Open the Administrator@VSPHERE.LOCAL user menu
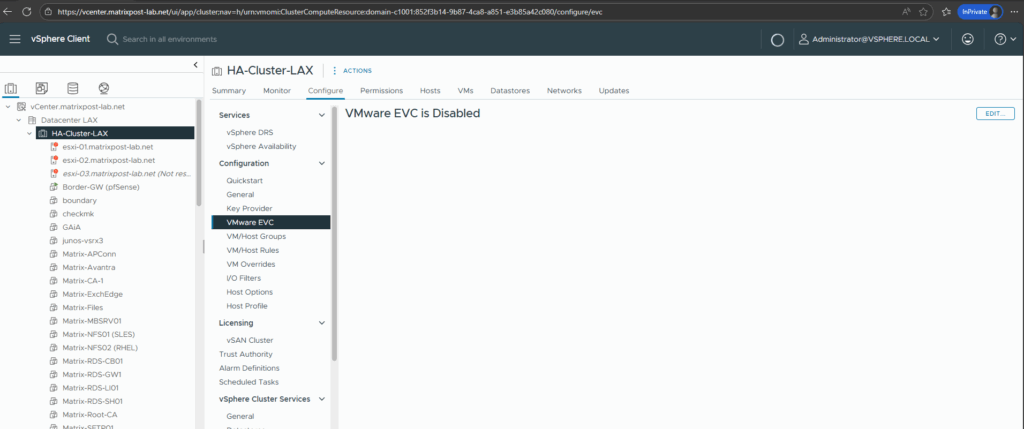This screenshot has width=1024, height=429. click(x=869, y=39)
